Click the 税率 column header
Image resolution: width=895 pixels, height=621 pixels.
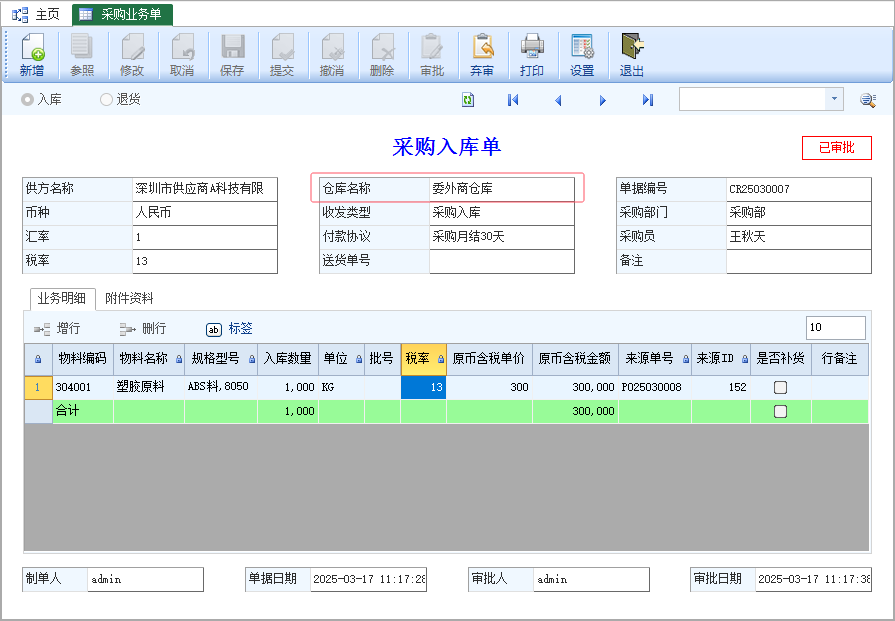pyautogui.click(x=424, y=358)
